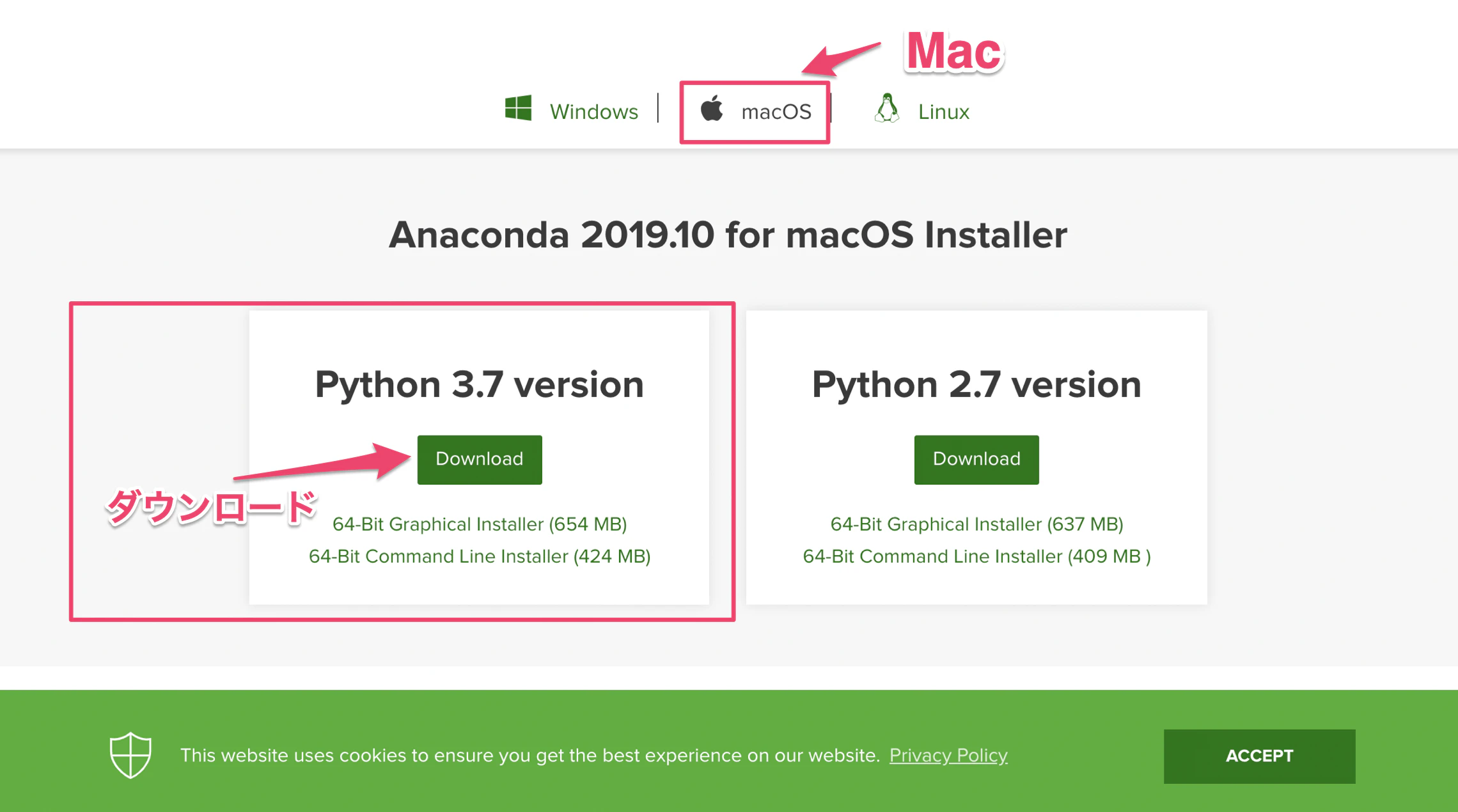
Task: Click the Windows logo icon
Action: pos(518,108)
